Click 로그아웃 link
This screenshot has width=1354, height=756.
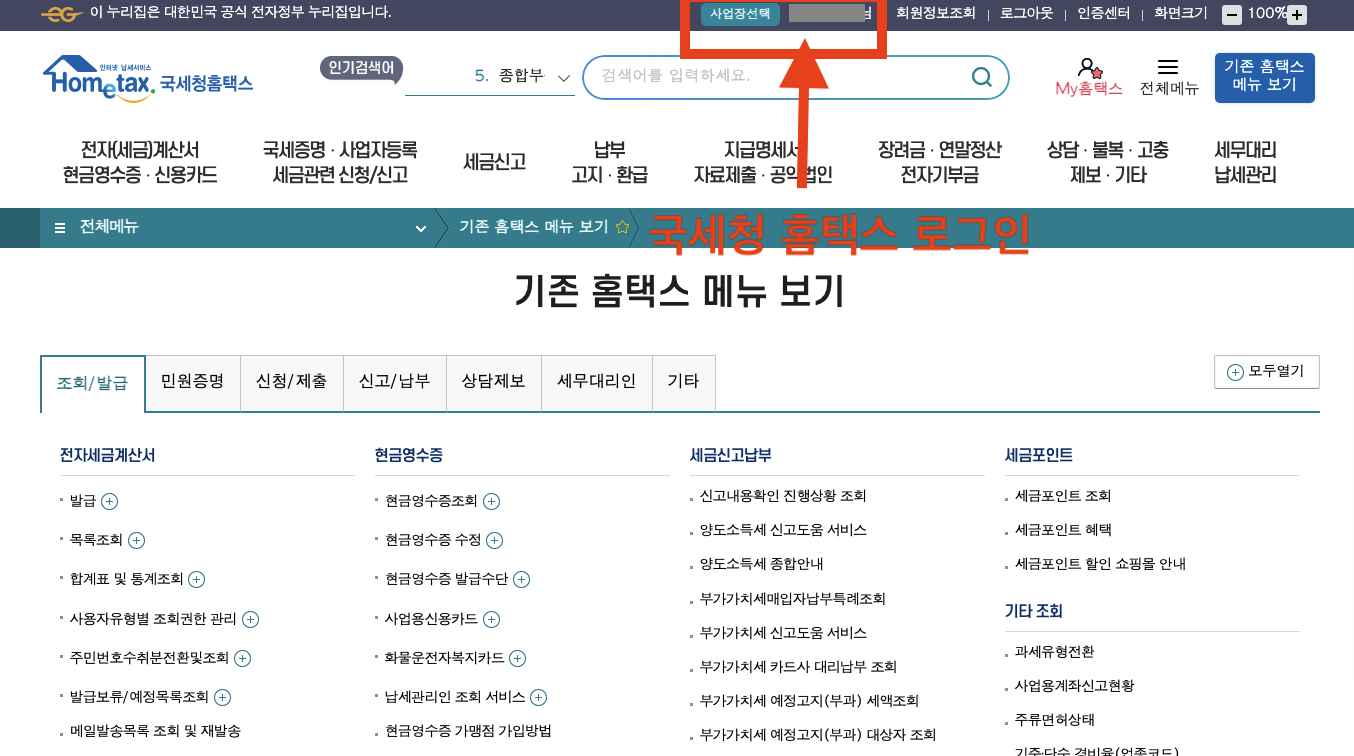click(x=1027, y=14)
